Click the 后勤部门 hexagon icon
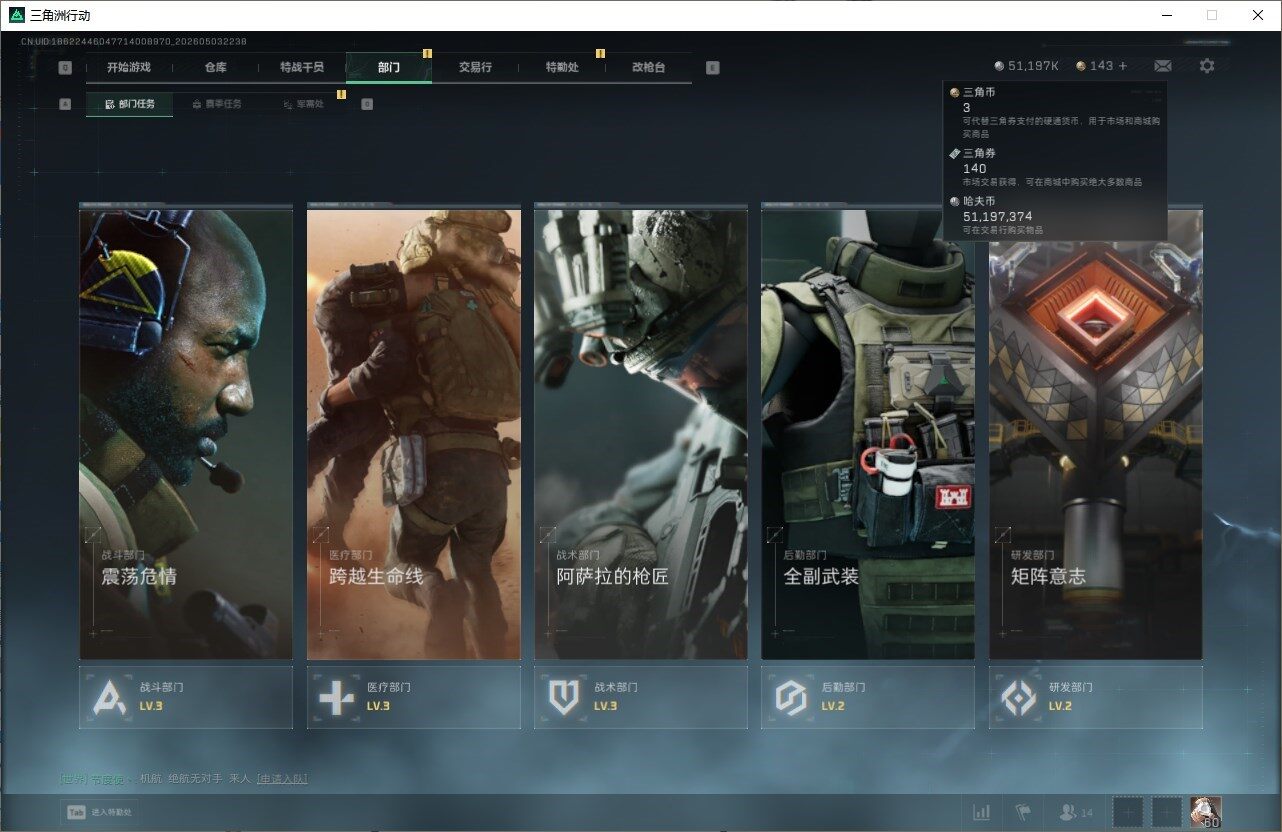1282x832 pixels. coord(791,697)
